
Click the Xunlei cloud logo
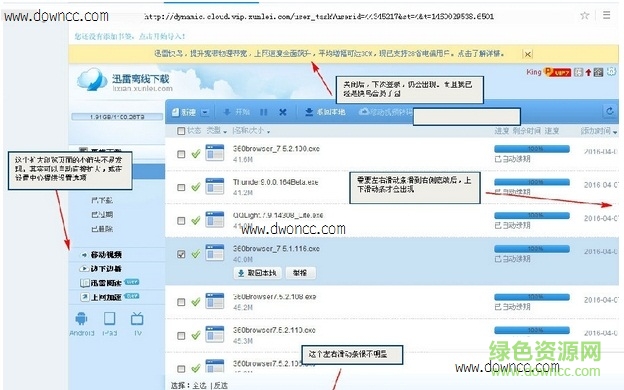pos(92,79)
